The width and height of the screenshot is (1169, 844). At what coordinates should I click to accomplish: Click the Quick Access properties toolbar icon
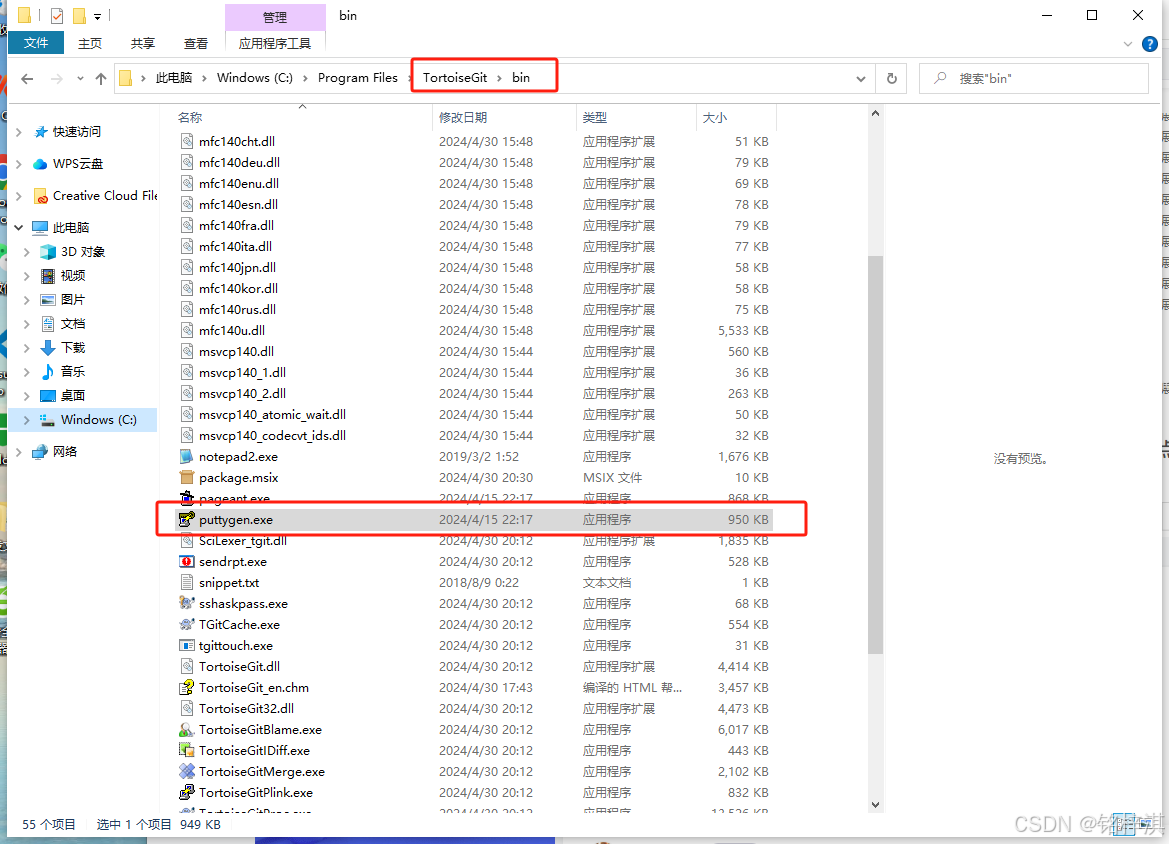(57, 15)
